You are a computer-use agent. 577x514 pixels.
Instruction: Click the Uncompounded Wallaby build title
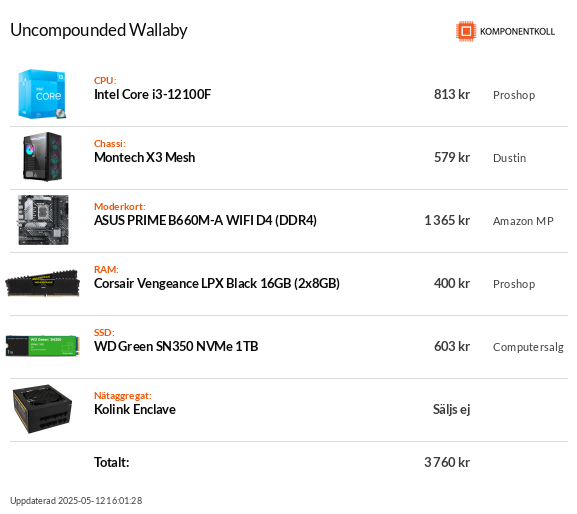pyautogui.click(x=99, y=30)
